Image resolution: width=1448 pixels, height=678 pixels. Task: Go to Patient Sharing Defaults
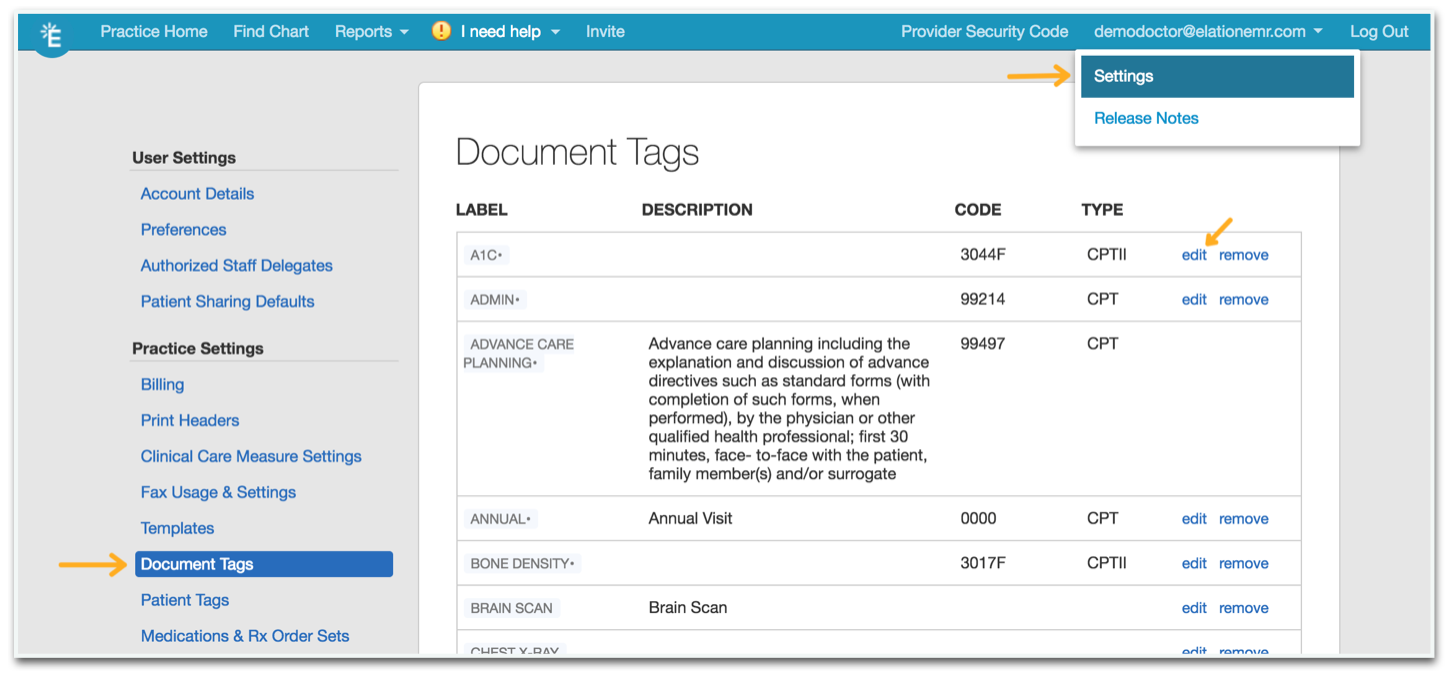(x=227, y=301)
